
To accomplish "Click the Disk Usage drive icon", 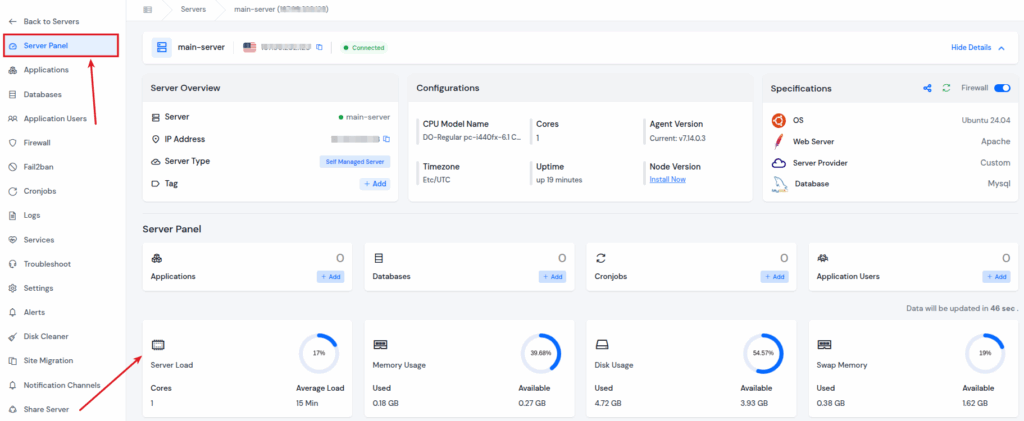I will point(601,345).
